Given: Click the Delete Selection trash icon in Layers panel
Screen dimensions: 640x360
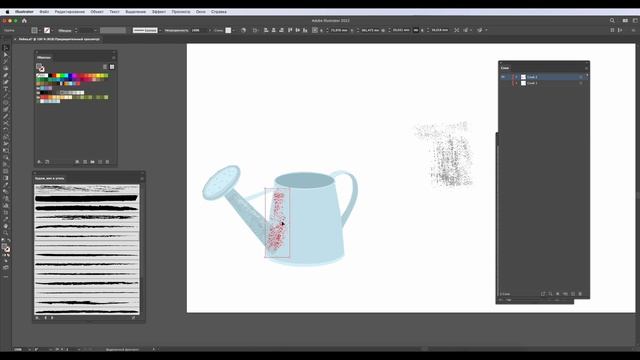Looking at the screenshot, I should [580, 293].
